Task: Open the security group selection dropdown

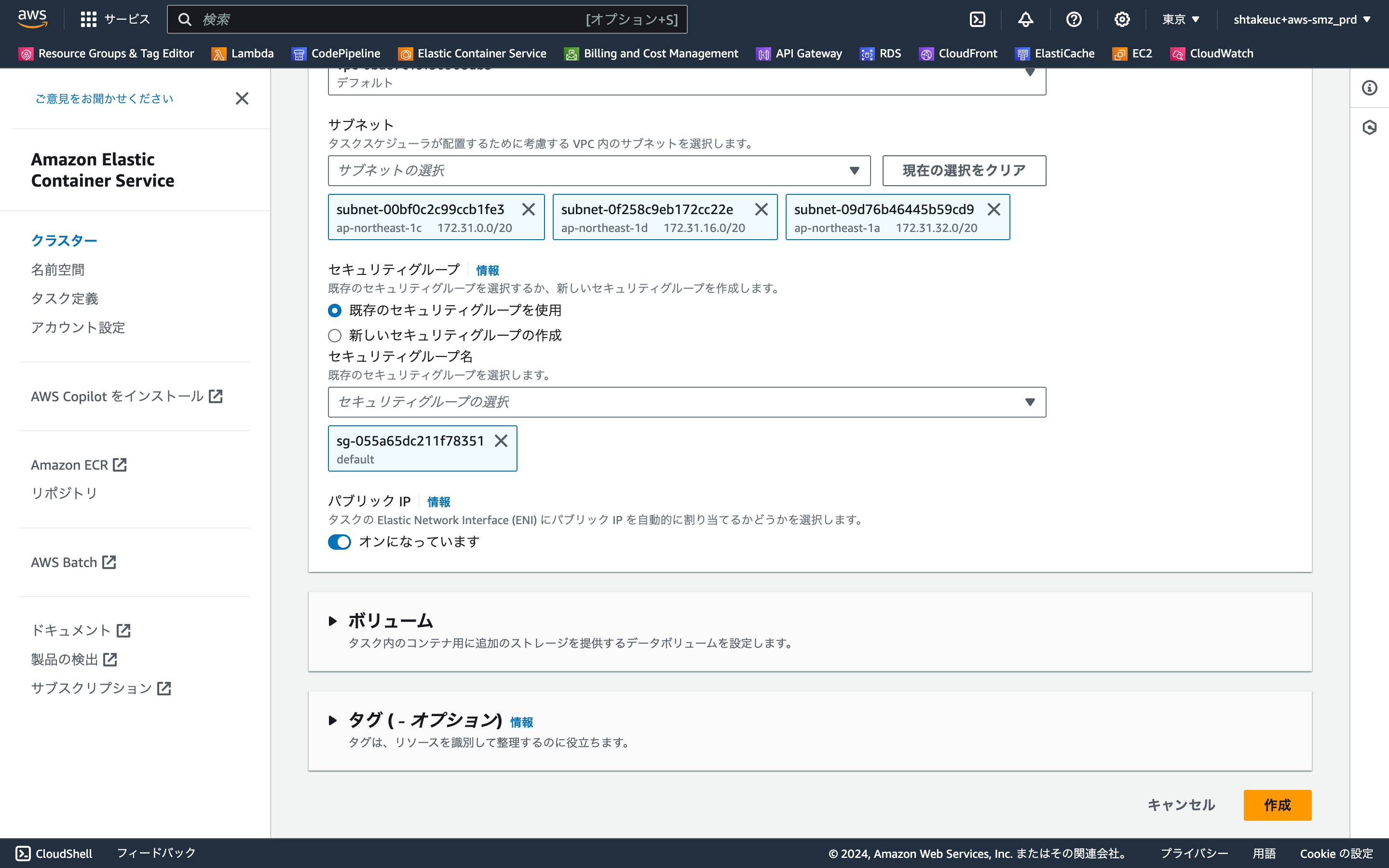Action: 687,402
